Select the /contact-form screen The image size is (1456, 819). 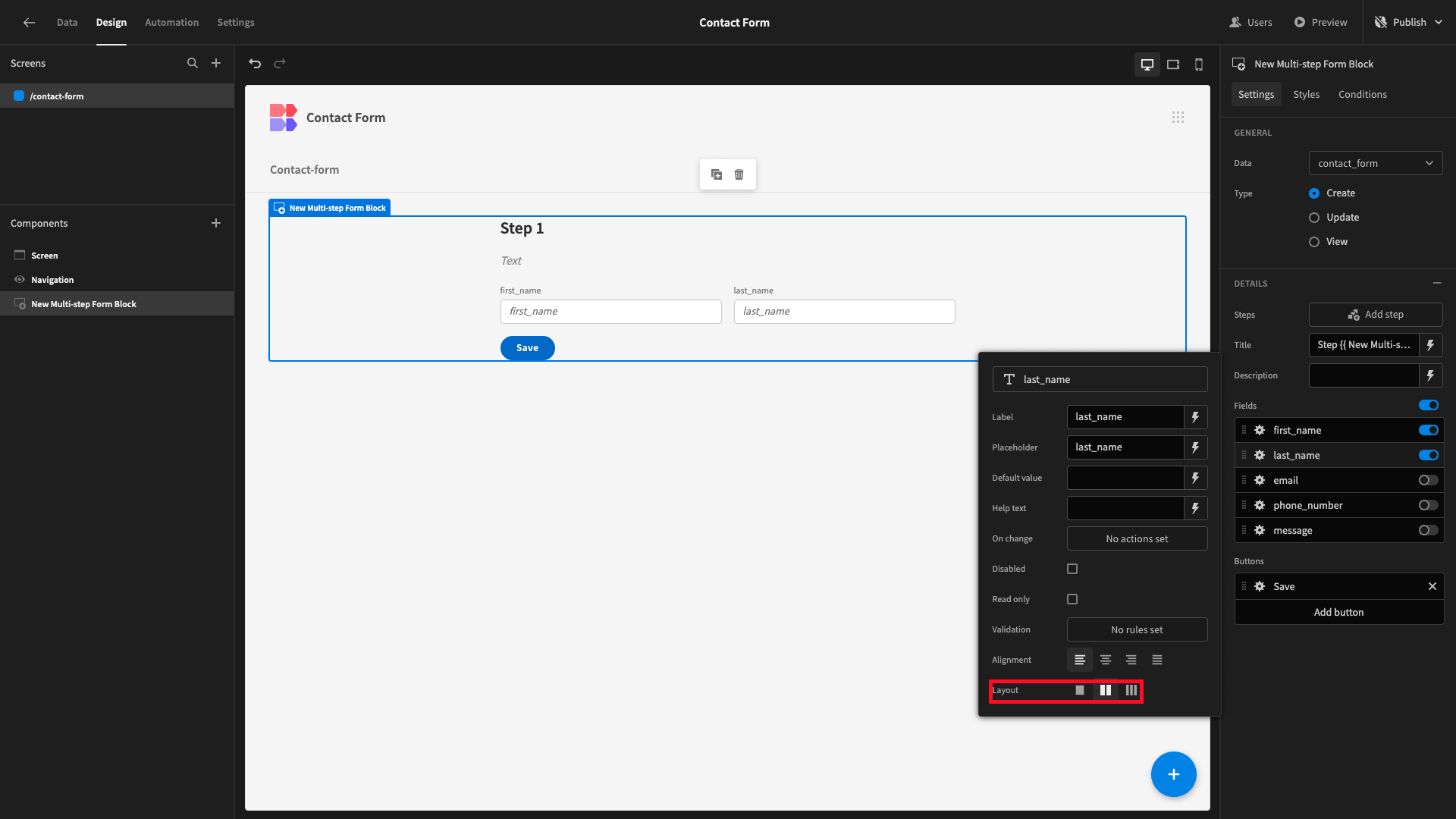coord(117,96)
